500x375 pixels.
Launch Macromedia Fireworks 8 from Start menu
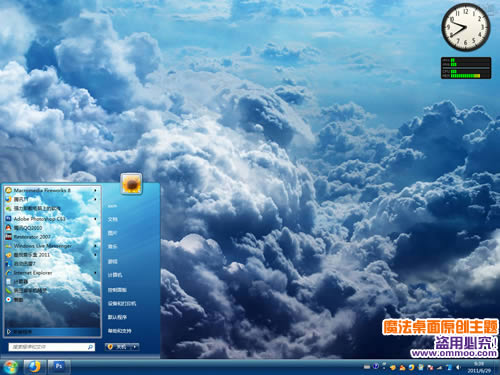point(52,190)
